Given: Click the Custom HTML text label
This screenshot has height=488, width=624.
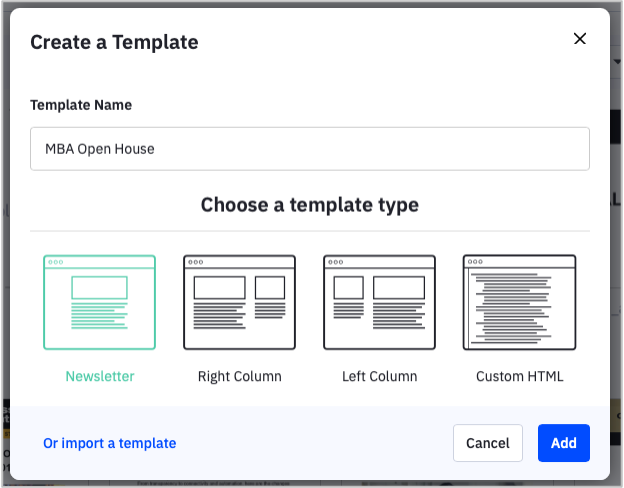Looking at the screenshot, I should tap(519, 376).
